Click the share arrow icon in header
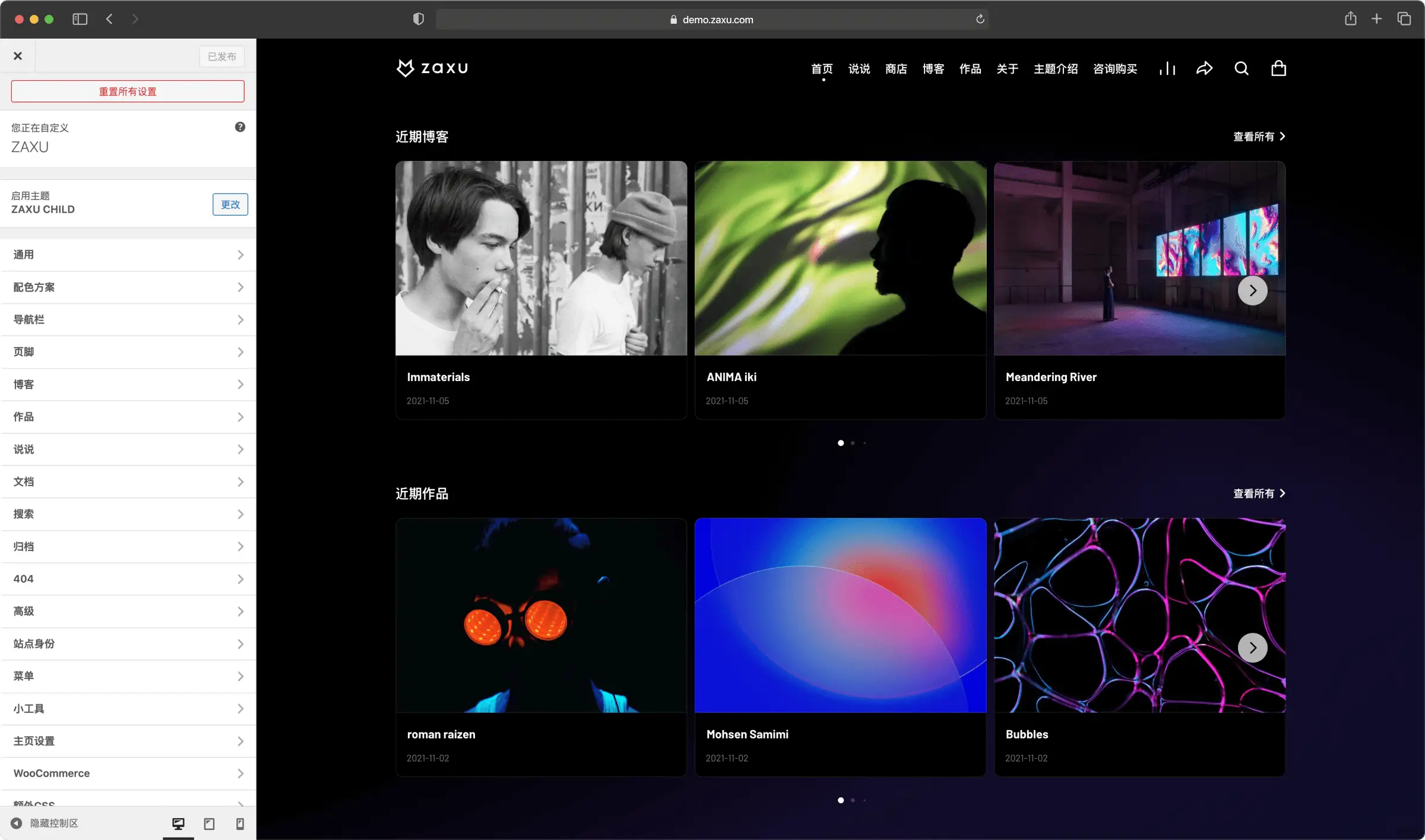The width and height of the screenshot is (1425, 840). [1204, 68]
